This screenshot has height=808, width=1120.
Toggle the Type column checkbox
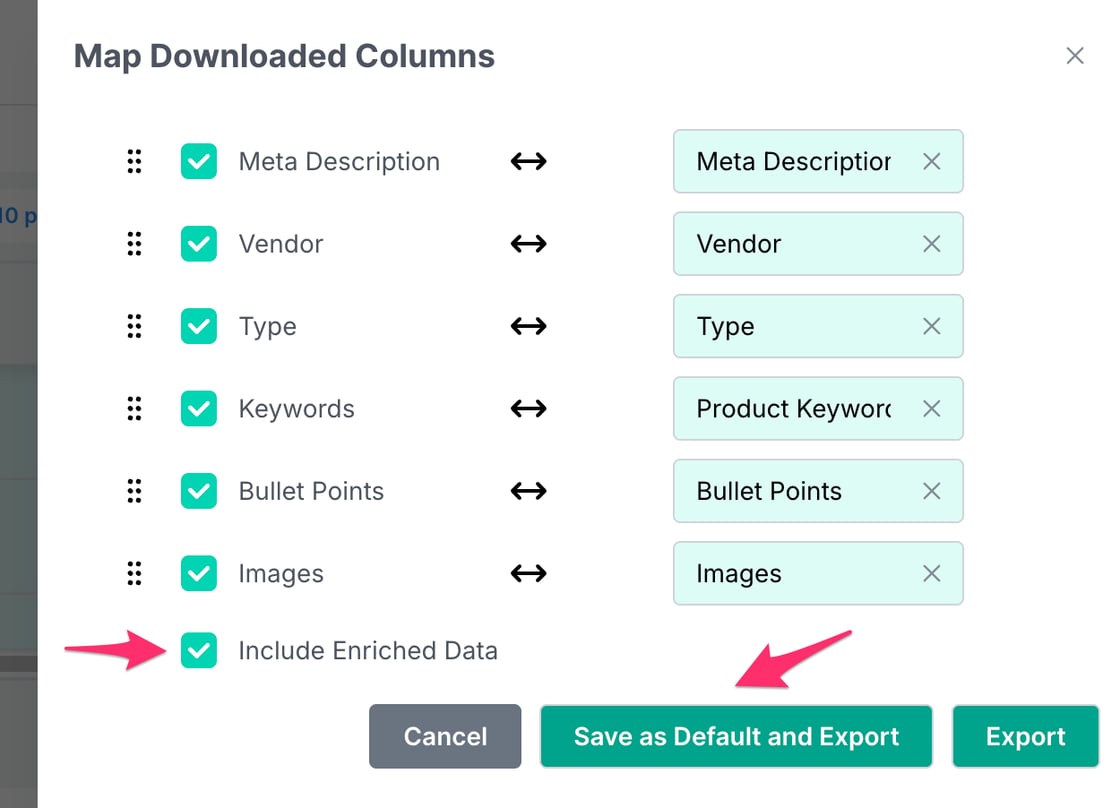coord(199,327)
